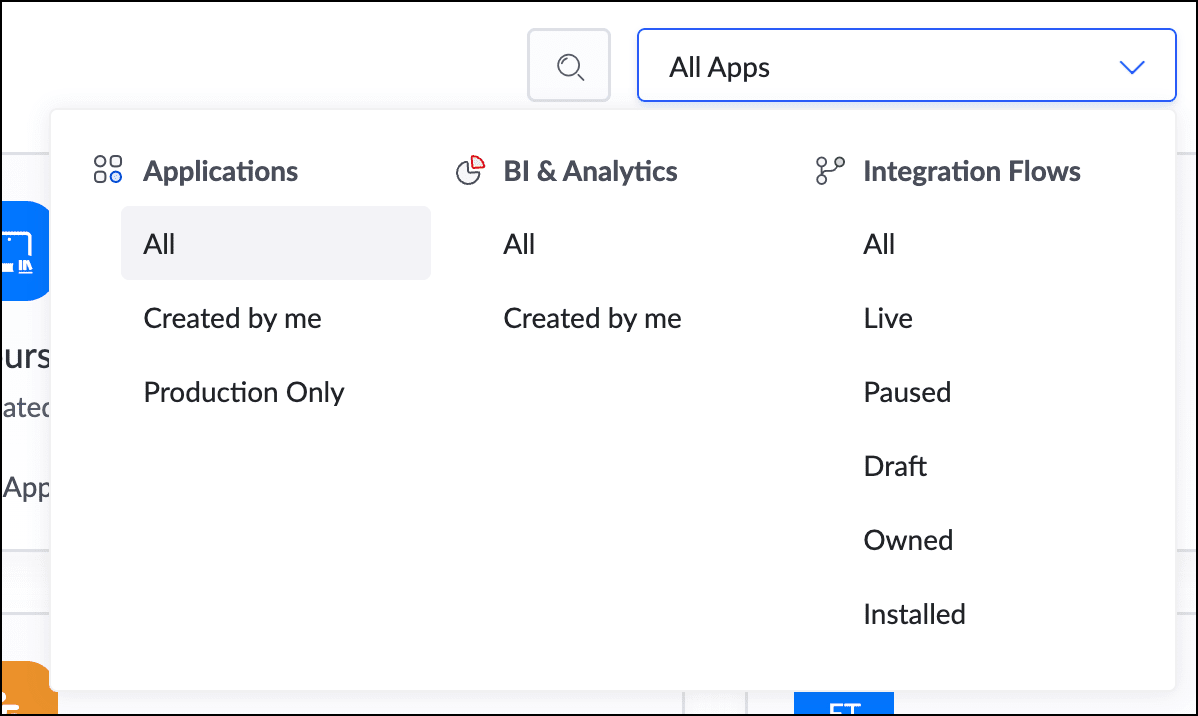Click the search magnifier icon button
This screenshot has width=1198, height=716.
pos(569,66)
